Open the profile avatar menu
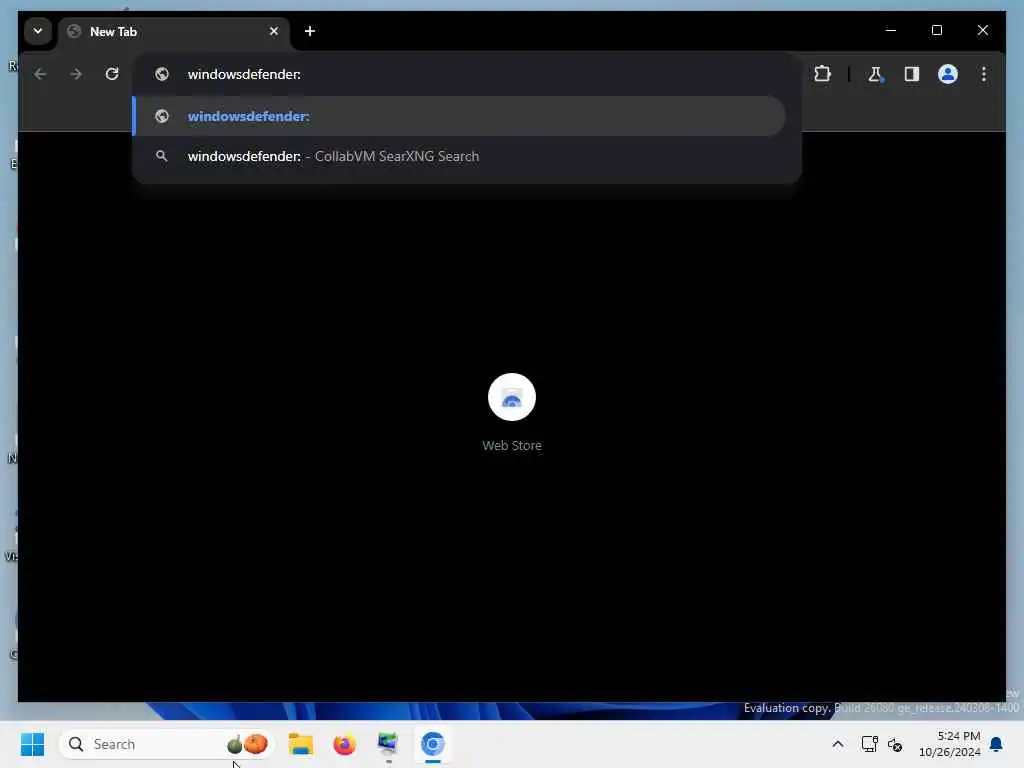The image size is (1024, 768). (x=948, y=74)
